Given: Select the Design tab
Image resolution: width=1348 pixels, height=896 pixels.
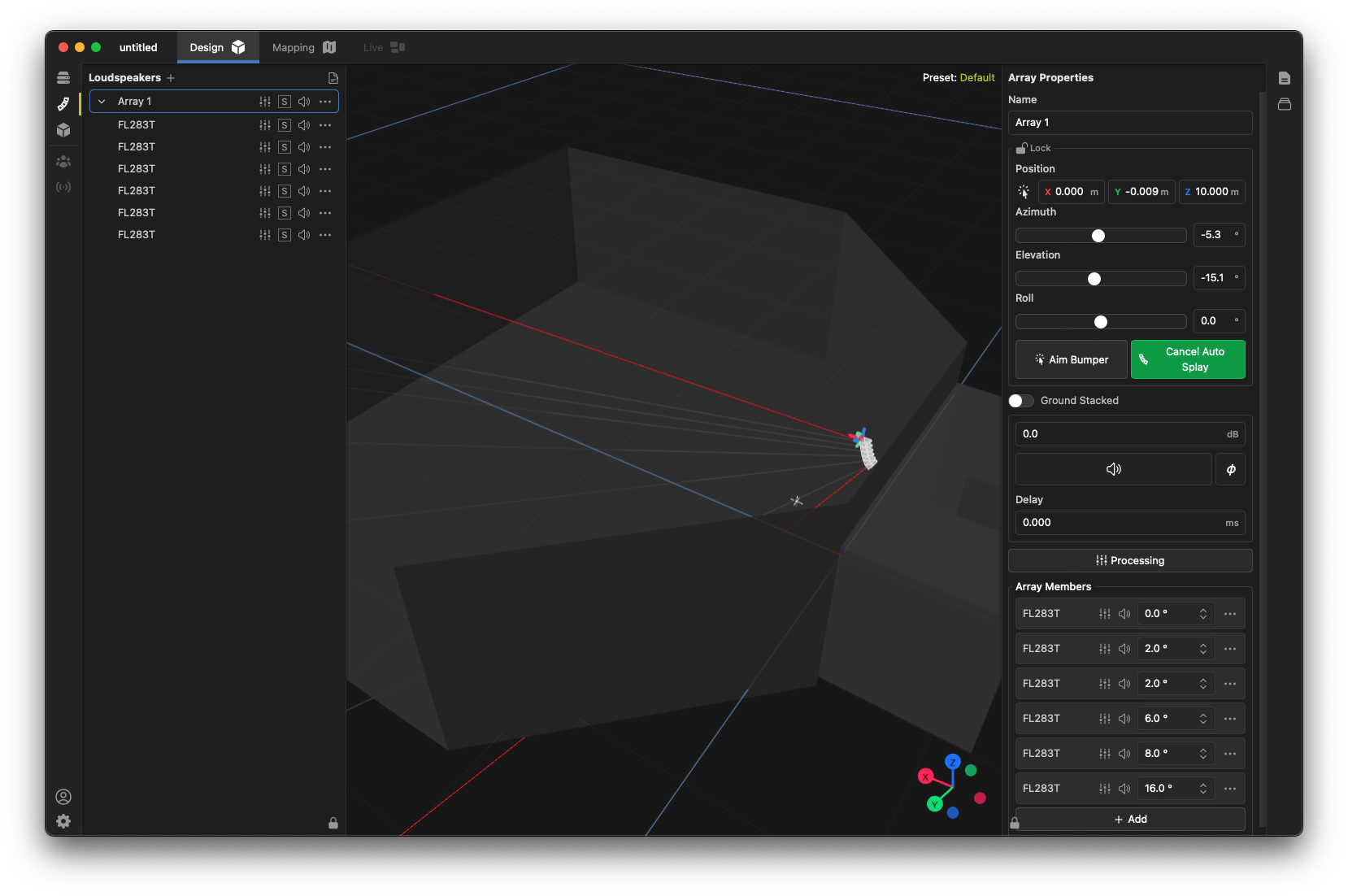Looking at the screenshot, I should [x=217, y=48].
